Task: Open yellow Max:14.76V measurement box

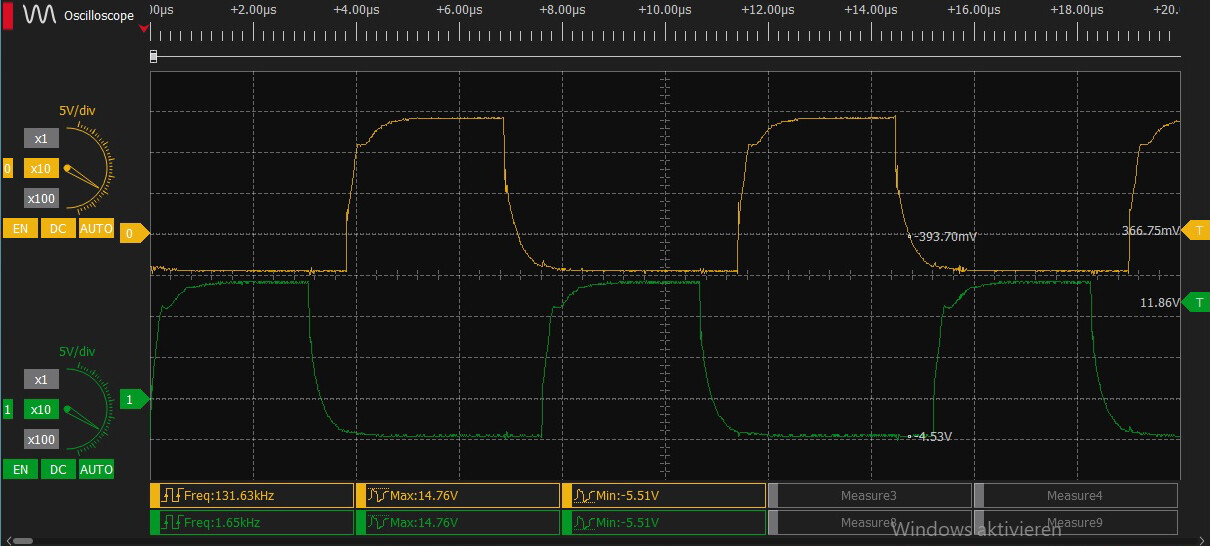Action: pyautogui.click(x=458, y=496)
